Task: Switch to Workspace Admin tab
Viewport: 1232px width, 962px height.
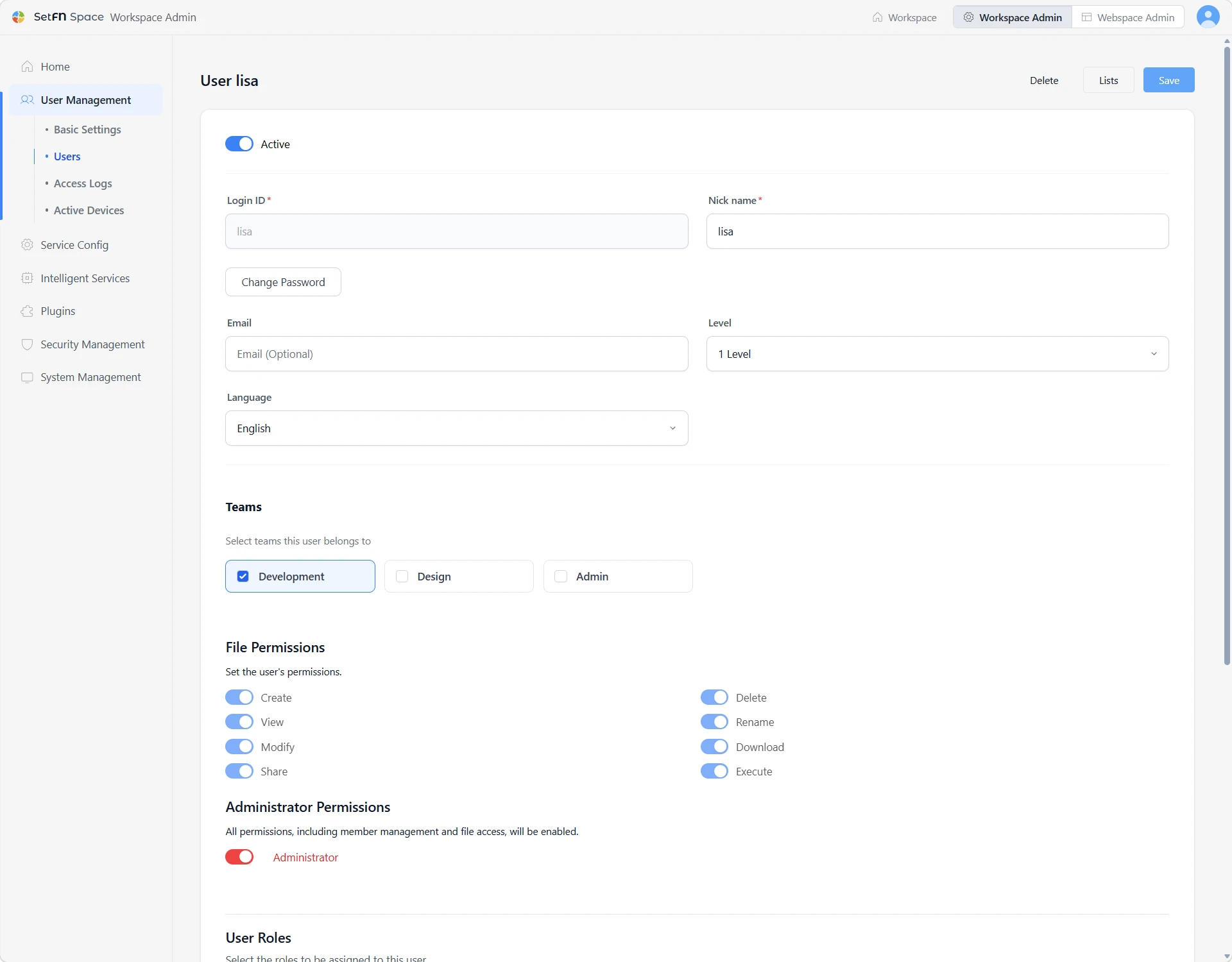Action: 1013,17
